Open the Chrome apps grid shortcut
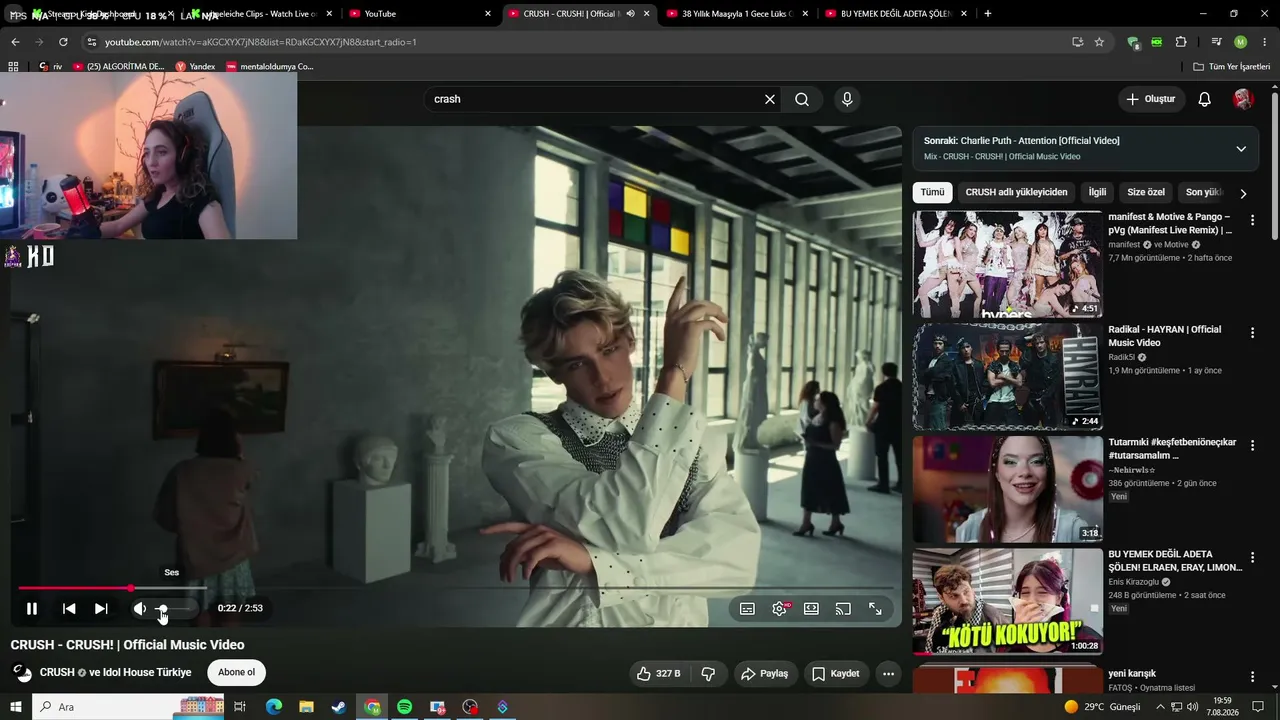The height and width of the screenshot is (720, 1280). (x=13, y=67)
